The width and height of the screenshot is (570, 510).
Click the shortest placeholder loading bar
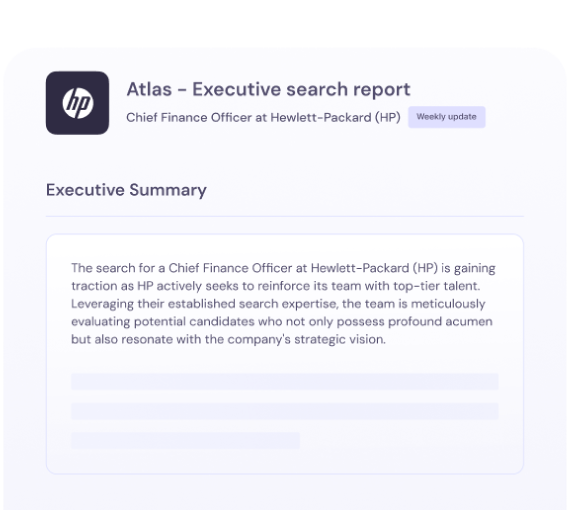[x=185, y=440]
